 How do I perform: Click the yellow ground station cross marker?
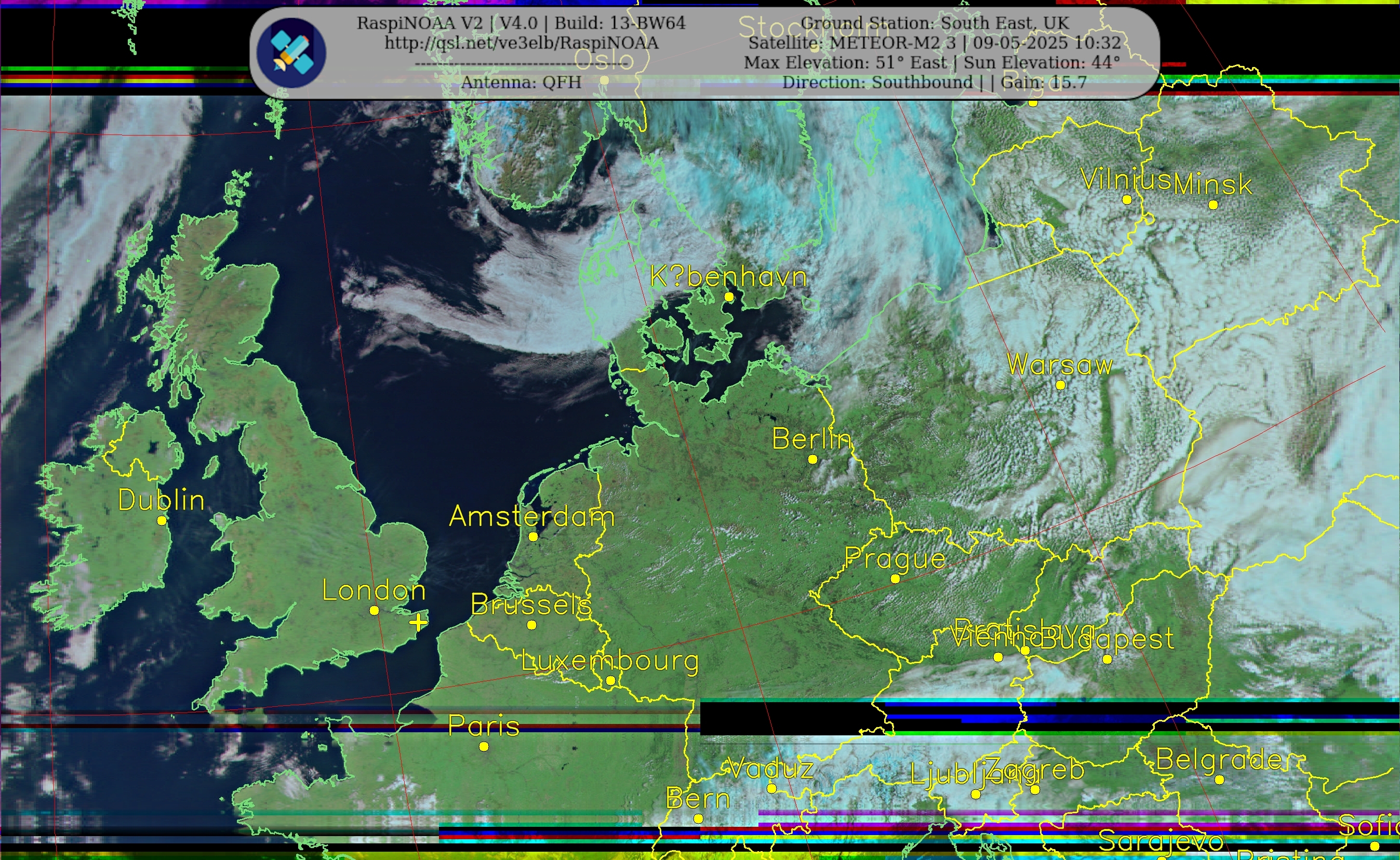418,622
